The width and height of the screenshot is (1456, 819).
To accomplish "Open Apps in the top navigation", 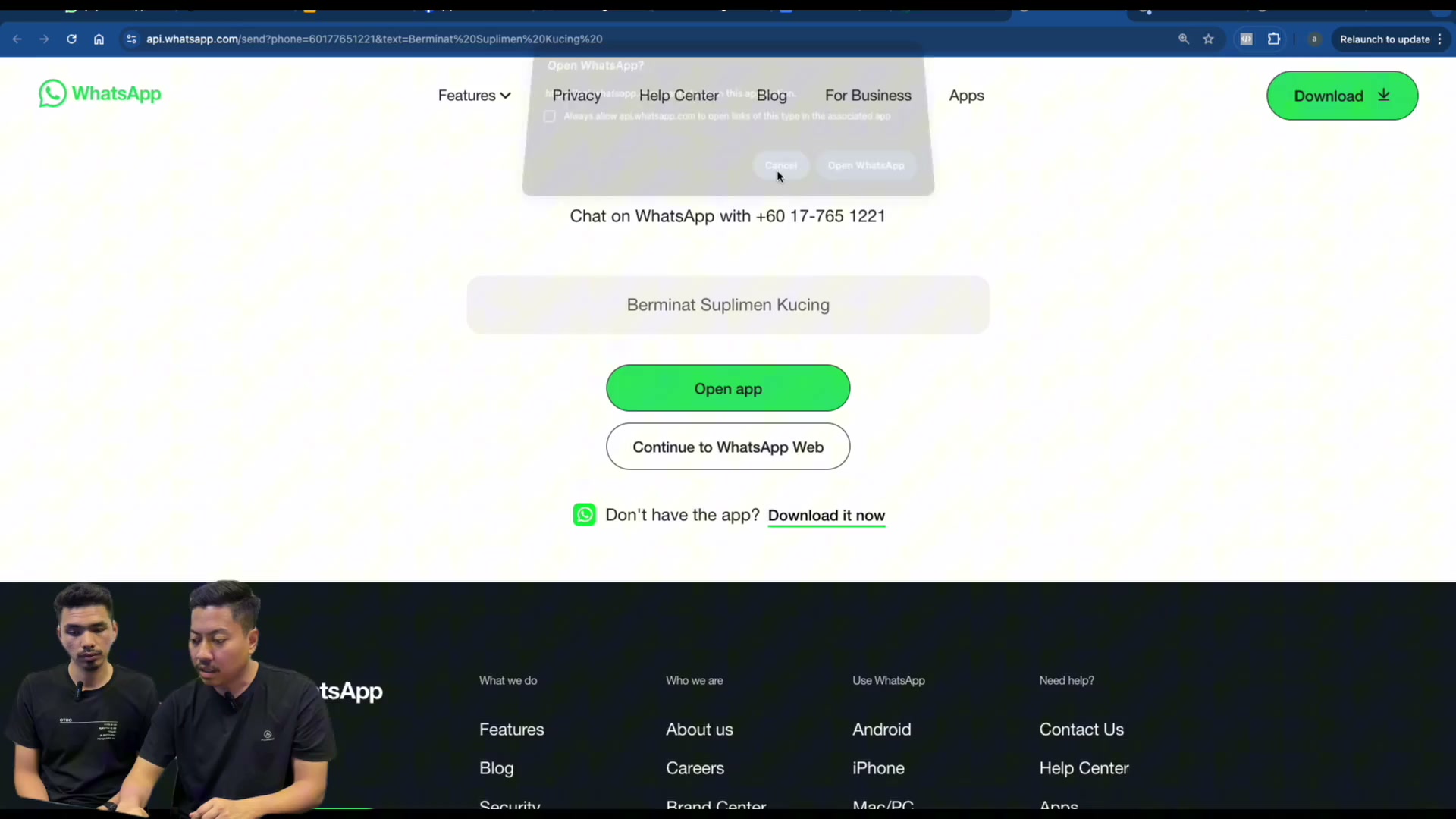I will click(x=966, y=96).
